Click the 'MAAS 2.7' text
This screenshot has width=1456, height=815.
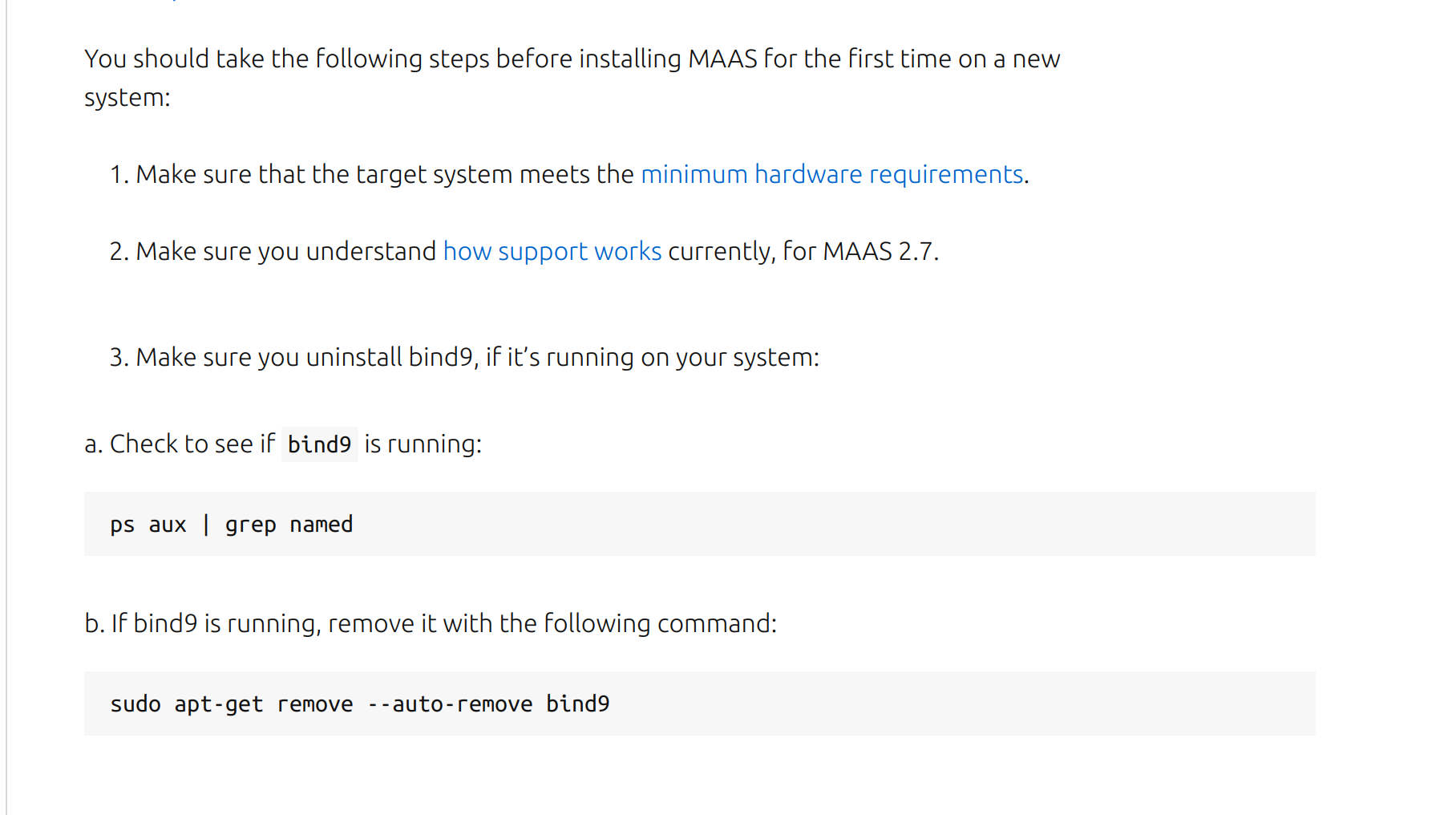tap(879, 251)
